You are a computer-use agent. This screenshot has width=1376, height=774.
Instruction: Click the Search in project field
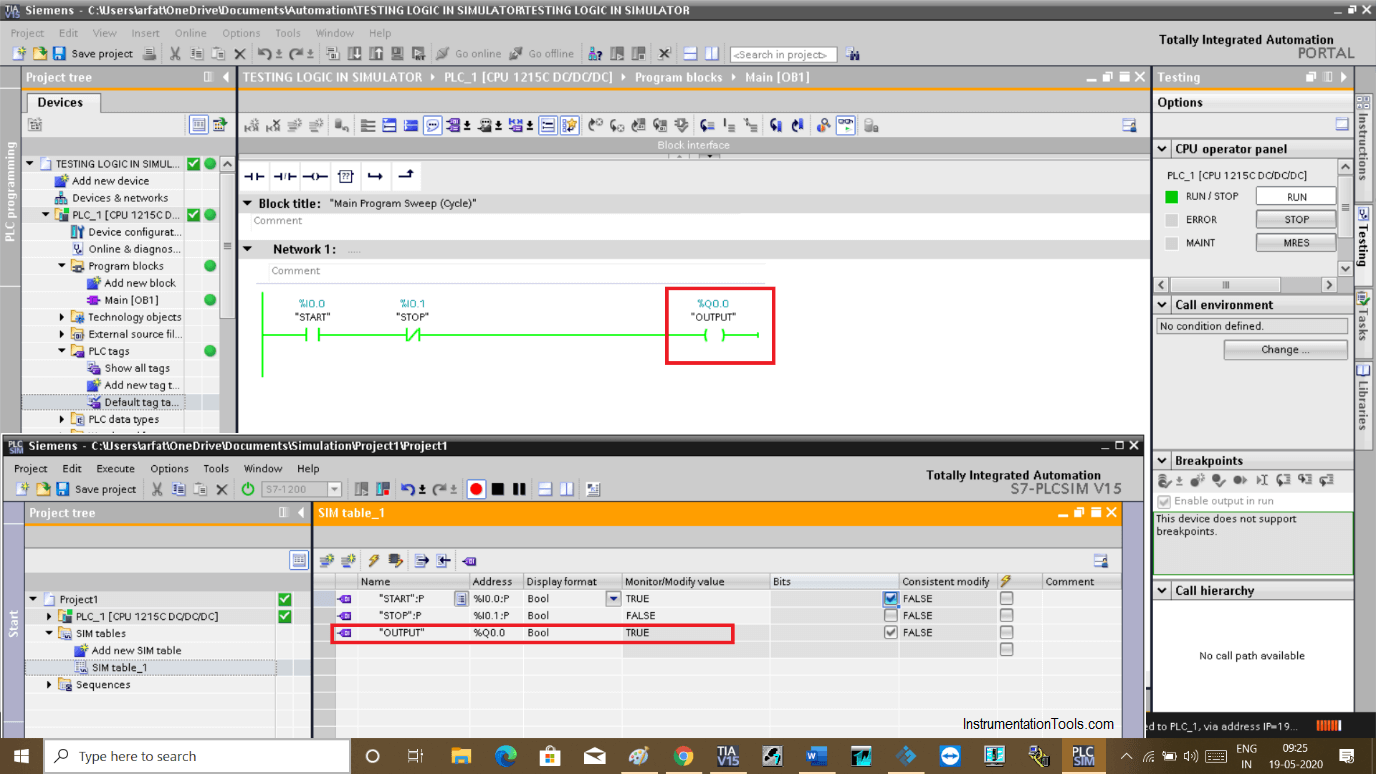783,54
